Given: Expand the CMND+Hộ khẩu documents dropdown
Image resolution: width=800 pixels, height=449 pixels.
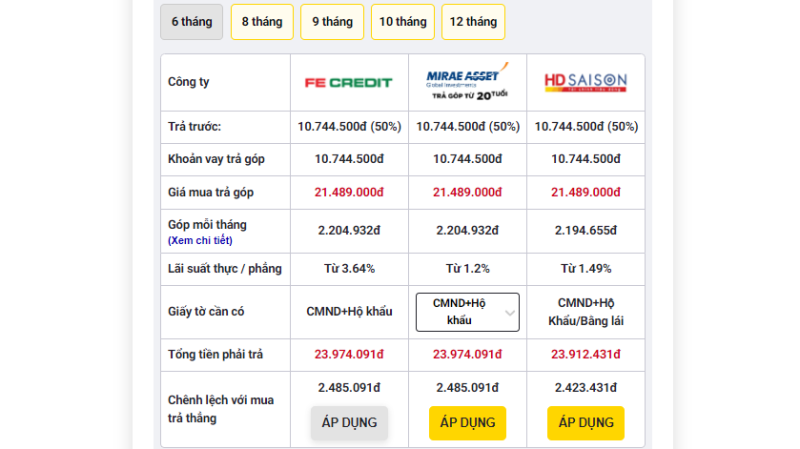Looking at the screenshot, I should pos(467,312).
